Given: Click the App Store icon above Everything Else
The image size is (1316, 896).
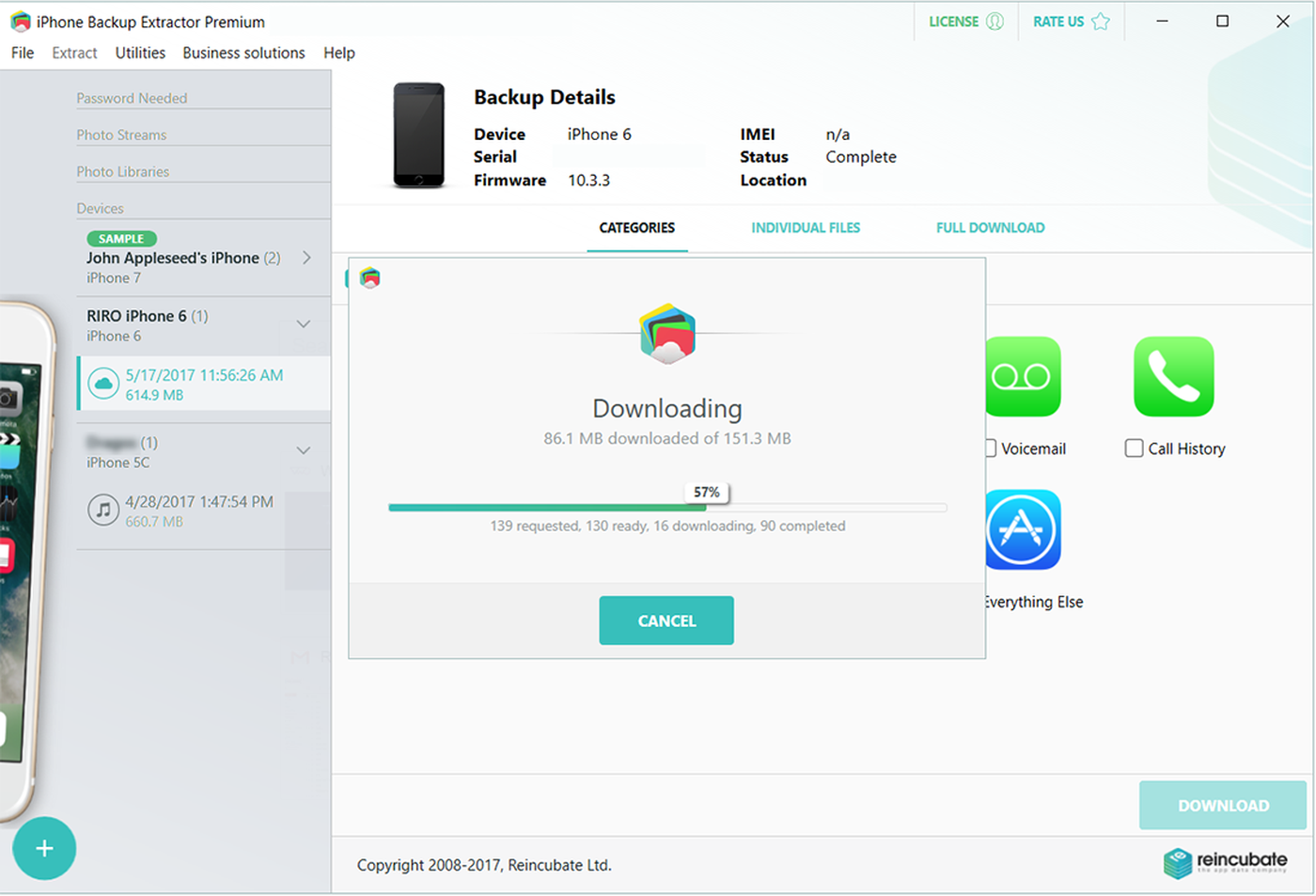Looking at the screenshot, I should 1023,529.
